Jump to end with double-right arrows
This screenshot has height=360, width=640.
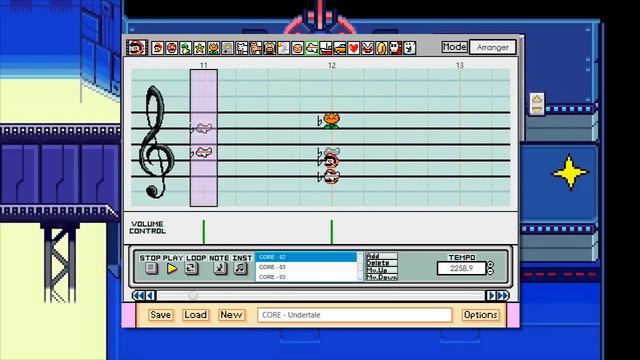(503, 295)
